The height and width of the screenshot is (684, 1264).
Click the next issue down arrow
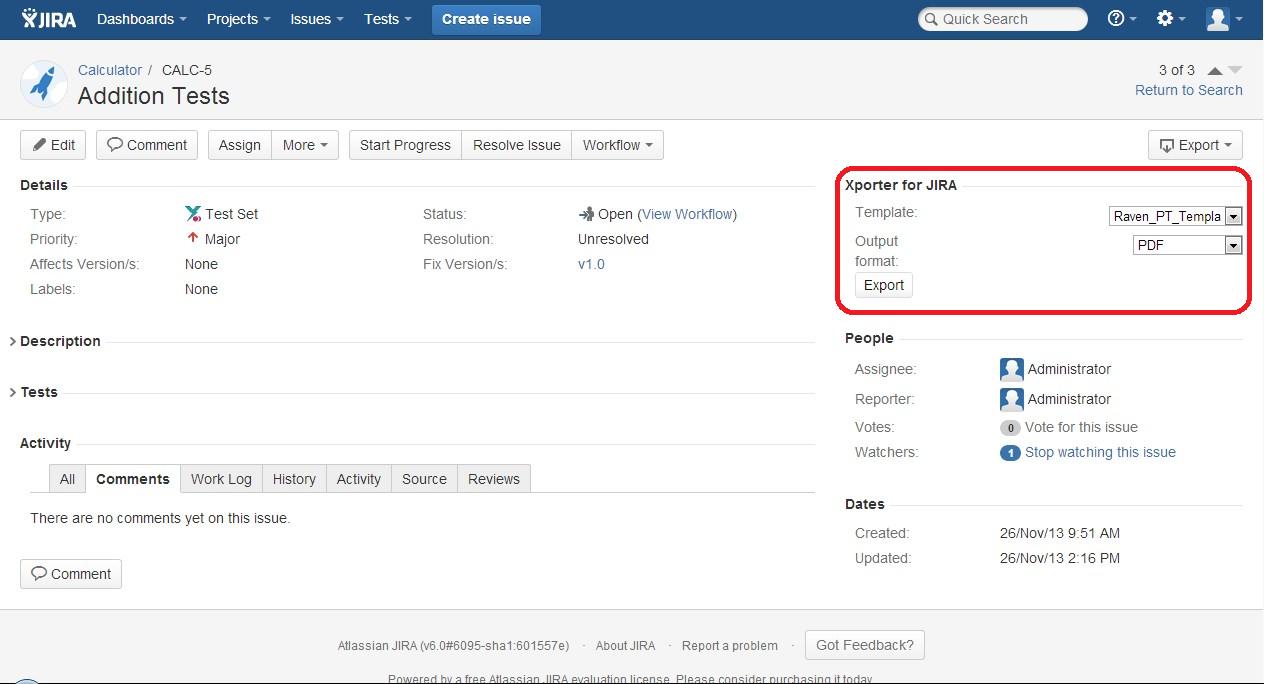pyautogui.click(x=1235, y=70)
